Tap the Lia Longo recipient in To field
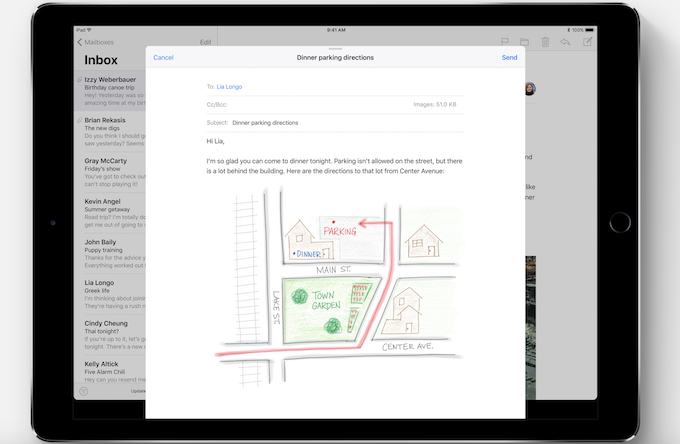This screenshot has height=444, width=680. tap(229, 87)
